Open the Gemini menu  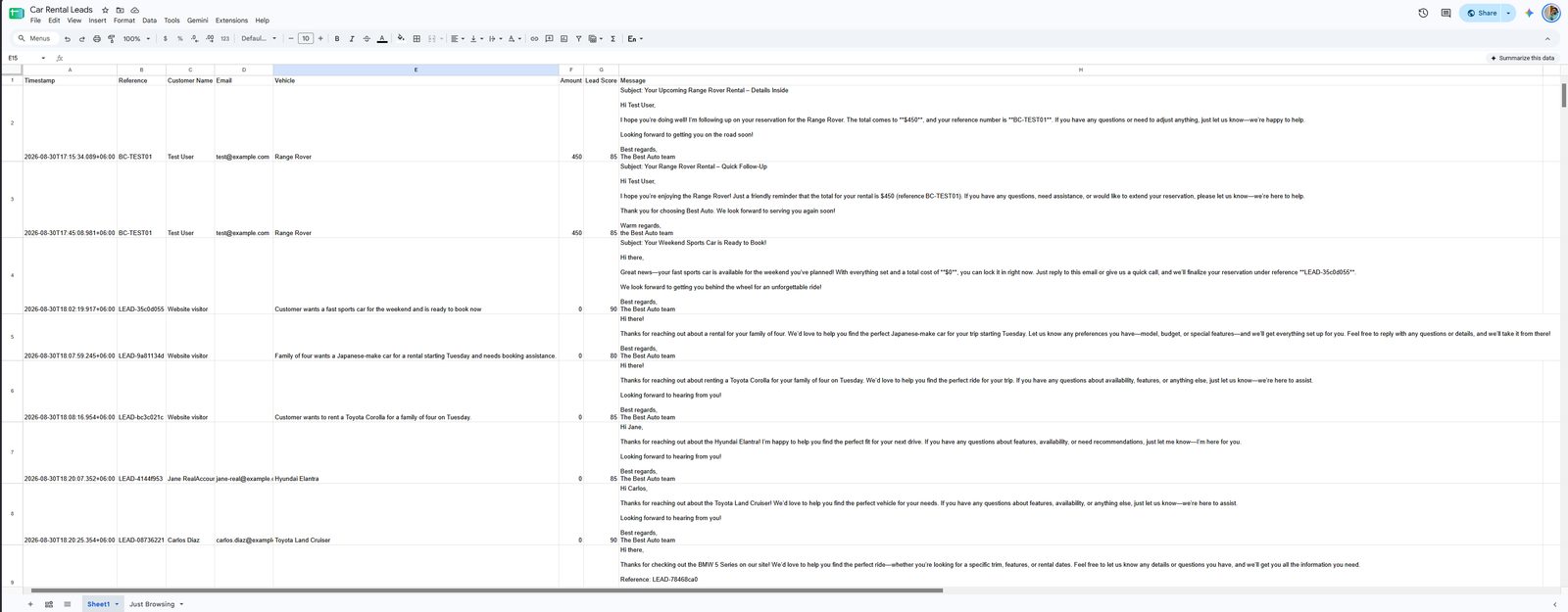[x=198, y=21]
